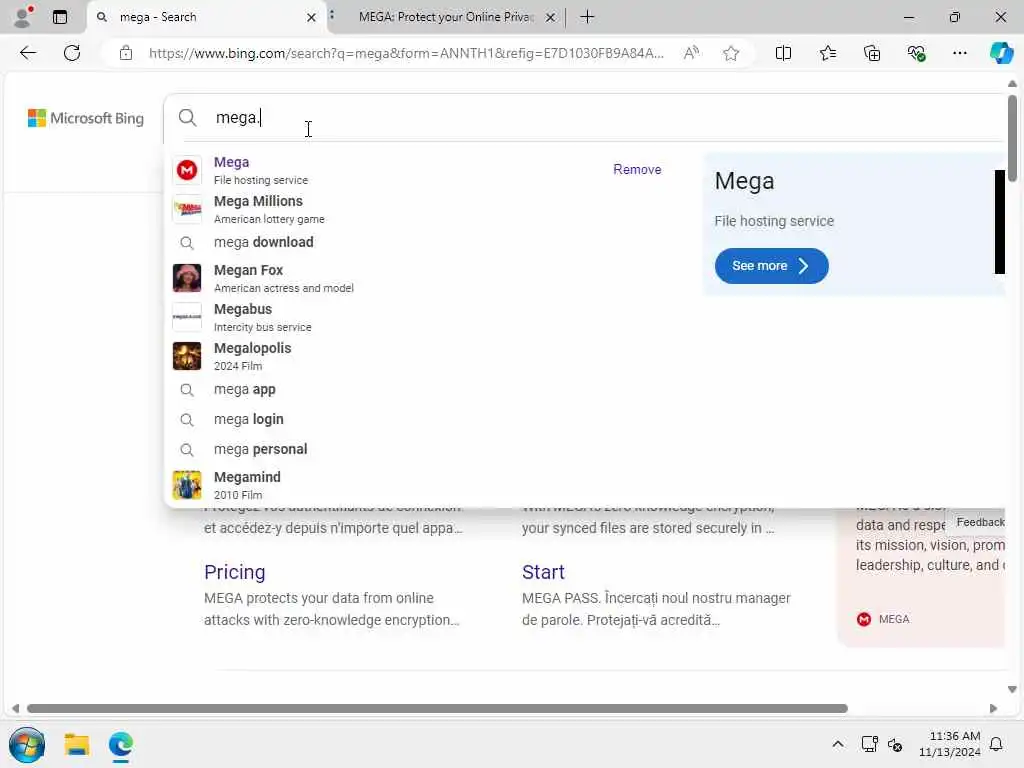Open Favorites list icon
The width and height of the screenshot is (1024, 768).
[x=827, y=53]
